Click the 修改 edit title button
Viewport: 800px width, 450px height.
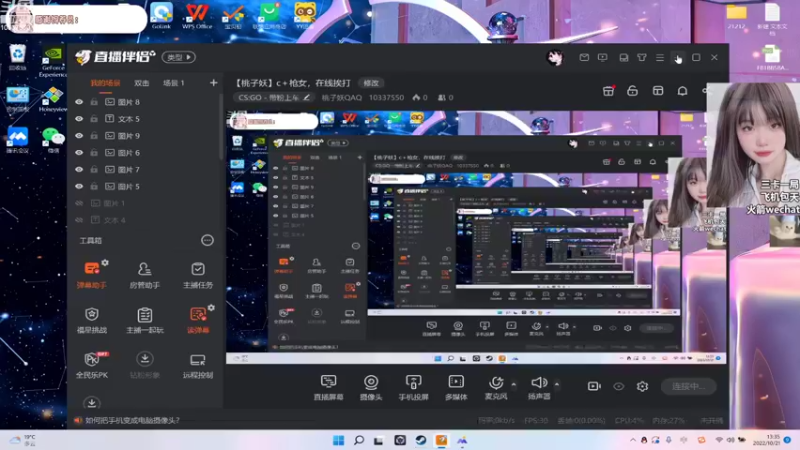point(371,83)
